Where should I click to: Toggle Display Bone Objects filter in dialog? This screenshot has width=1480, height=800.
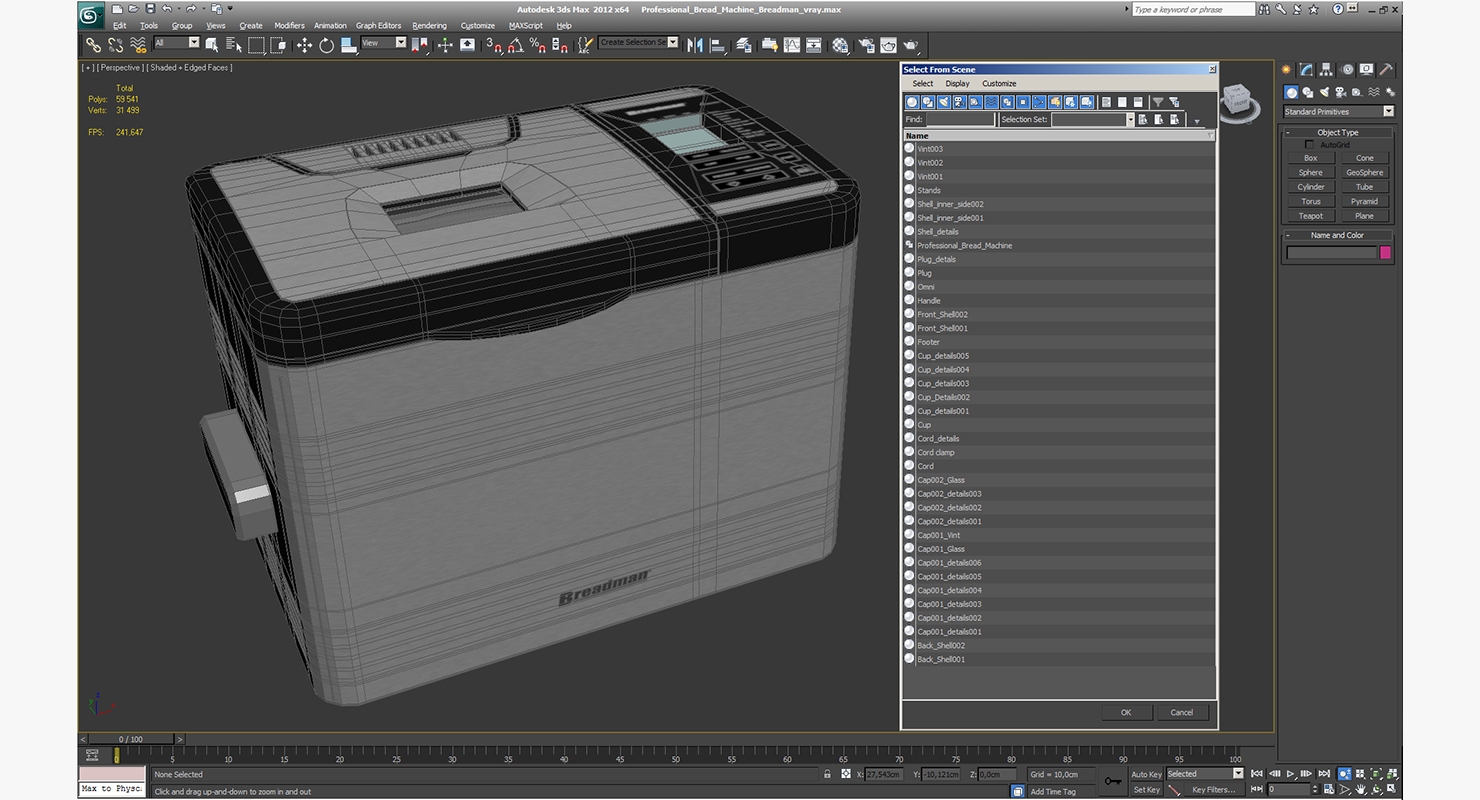click(x=1038, y=102)
